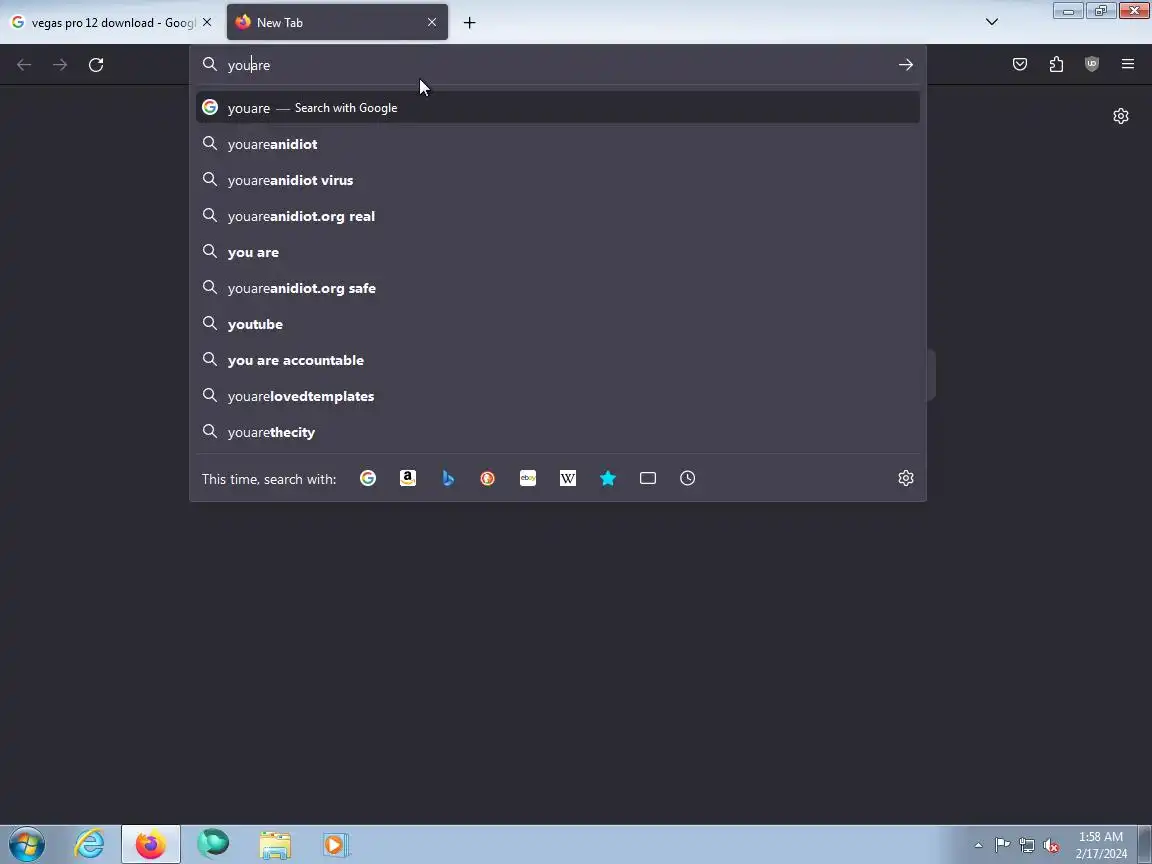Search in History clock icon

[688, 478]
